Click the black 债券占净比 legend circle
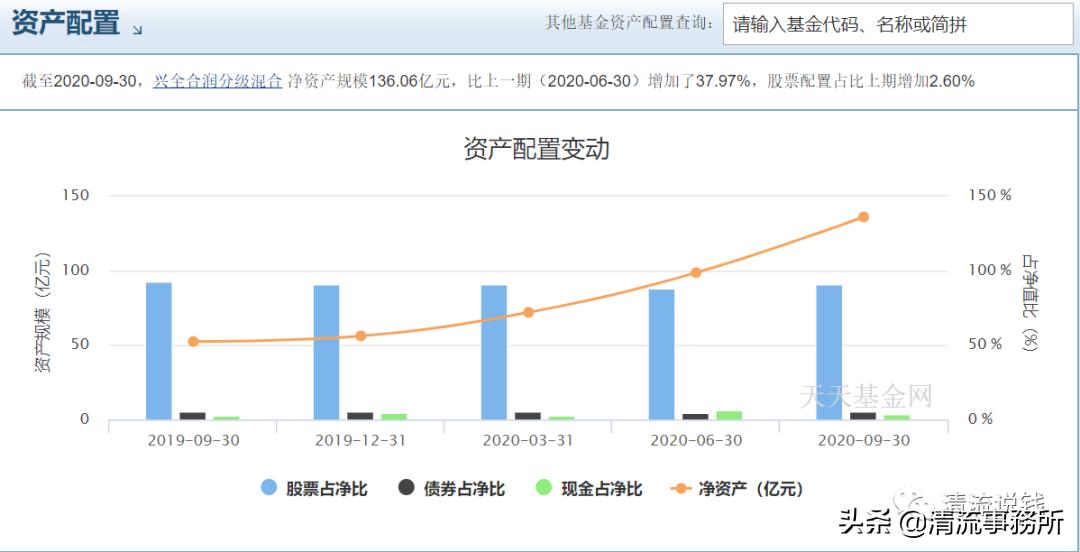 pyautogui.click(x=406, y=489)
